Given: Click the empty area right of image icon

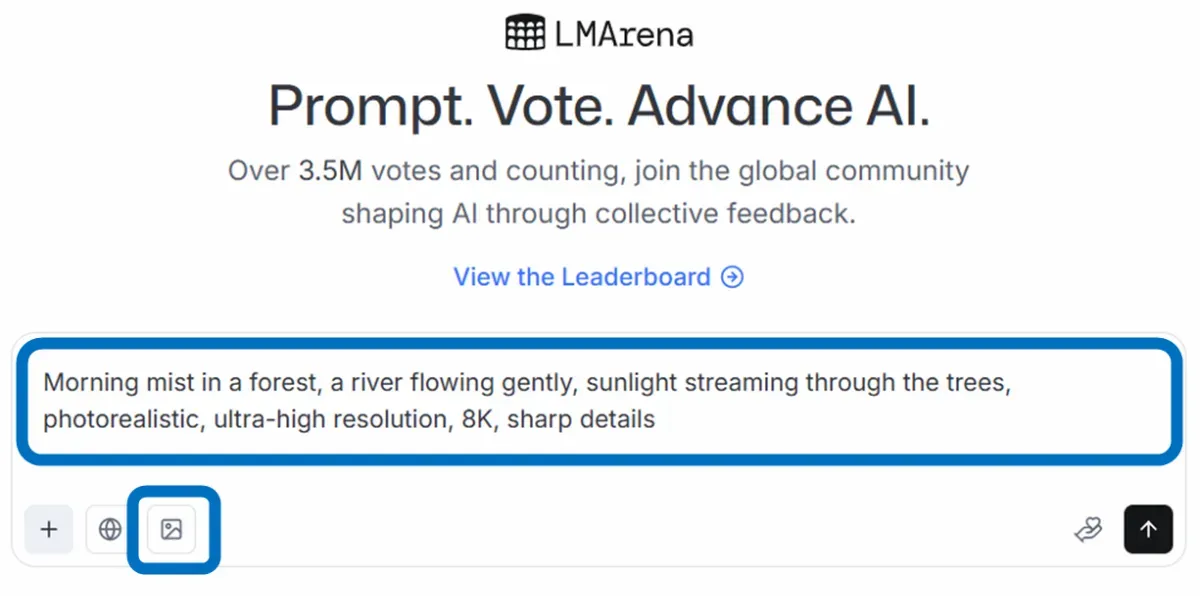Looking at the screenshot, I should pyautogui.click(x=600, y=529).
